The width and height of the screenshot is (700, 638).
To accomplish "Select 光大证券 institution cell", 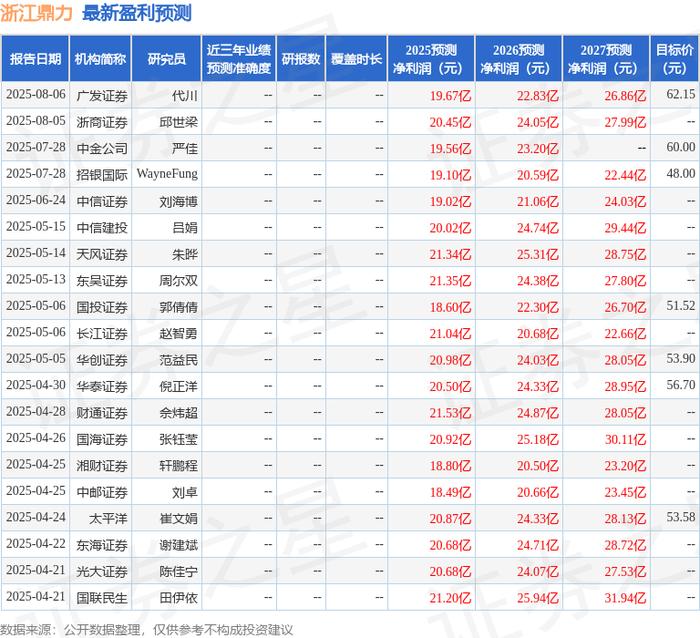I will point(102,571).
